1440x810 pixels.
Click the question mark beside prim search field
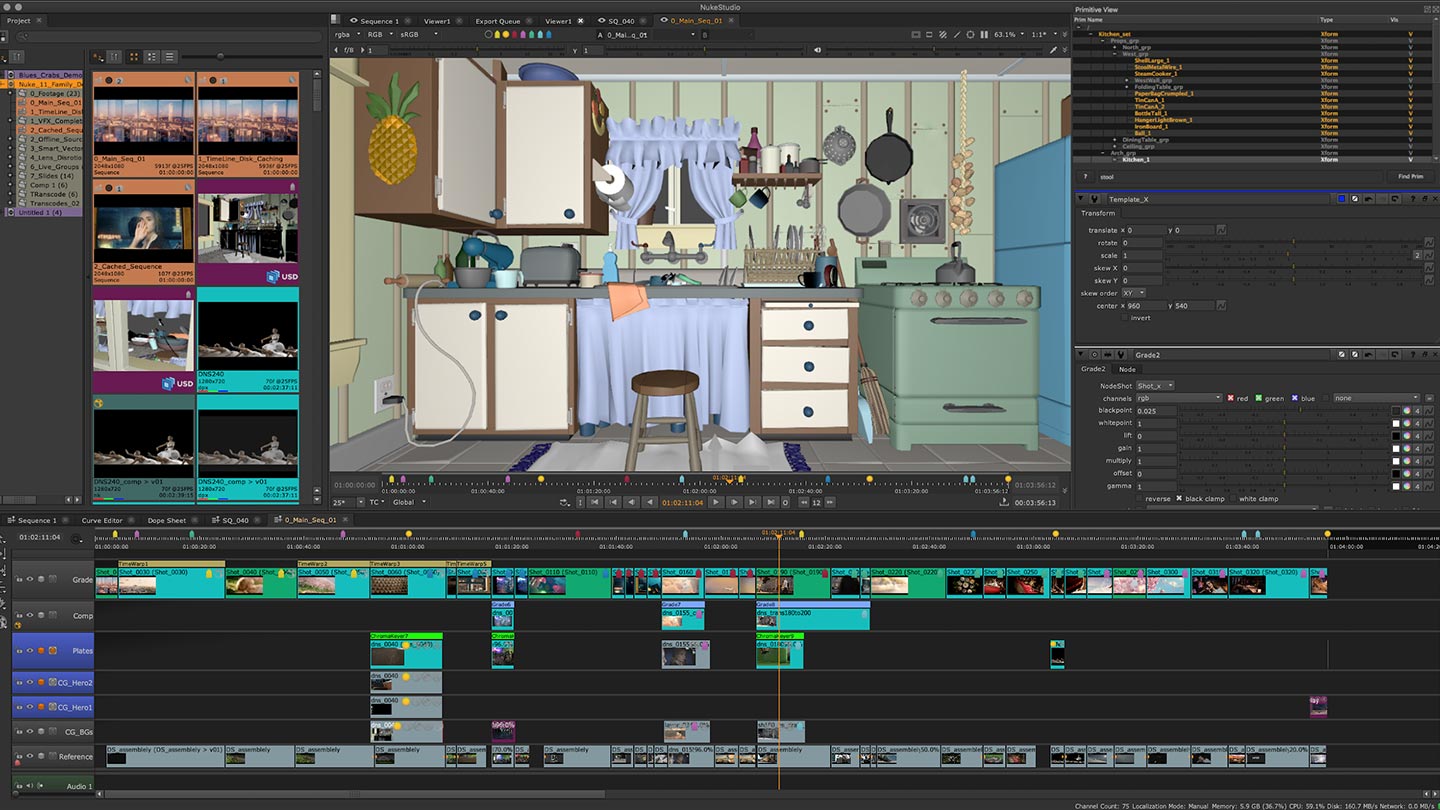coord(1086,177)
